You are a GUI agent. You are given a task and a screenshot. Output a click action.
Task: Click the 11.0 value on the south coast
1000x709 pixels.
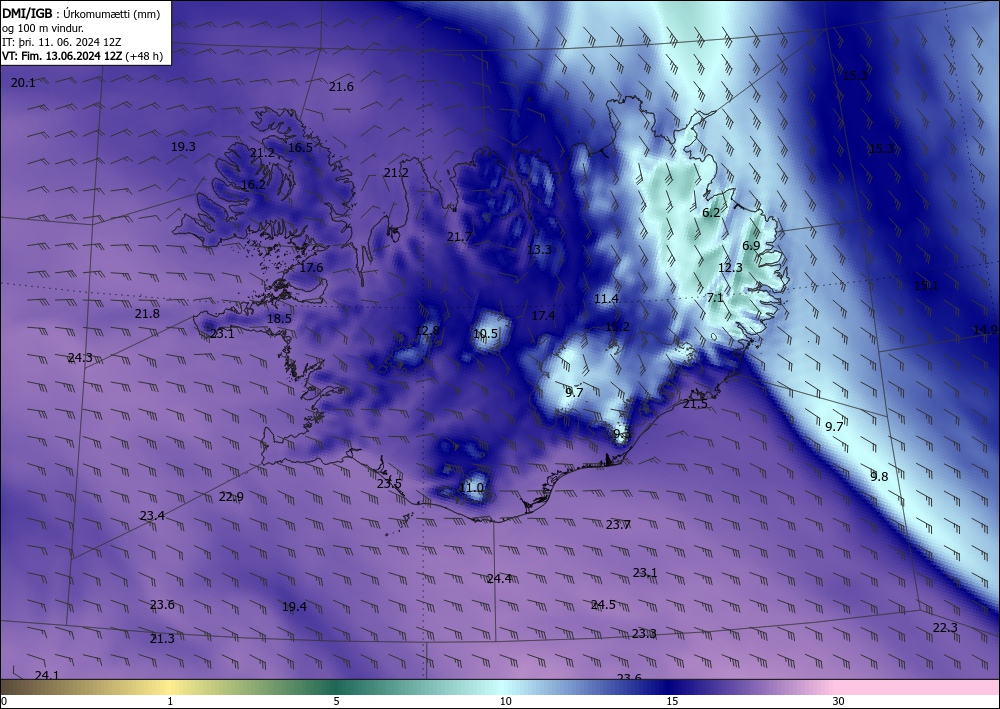[471, 488]
